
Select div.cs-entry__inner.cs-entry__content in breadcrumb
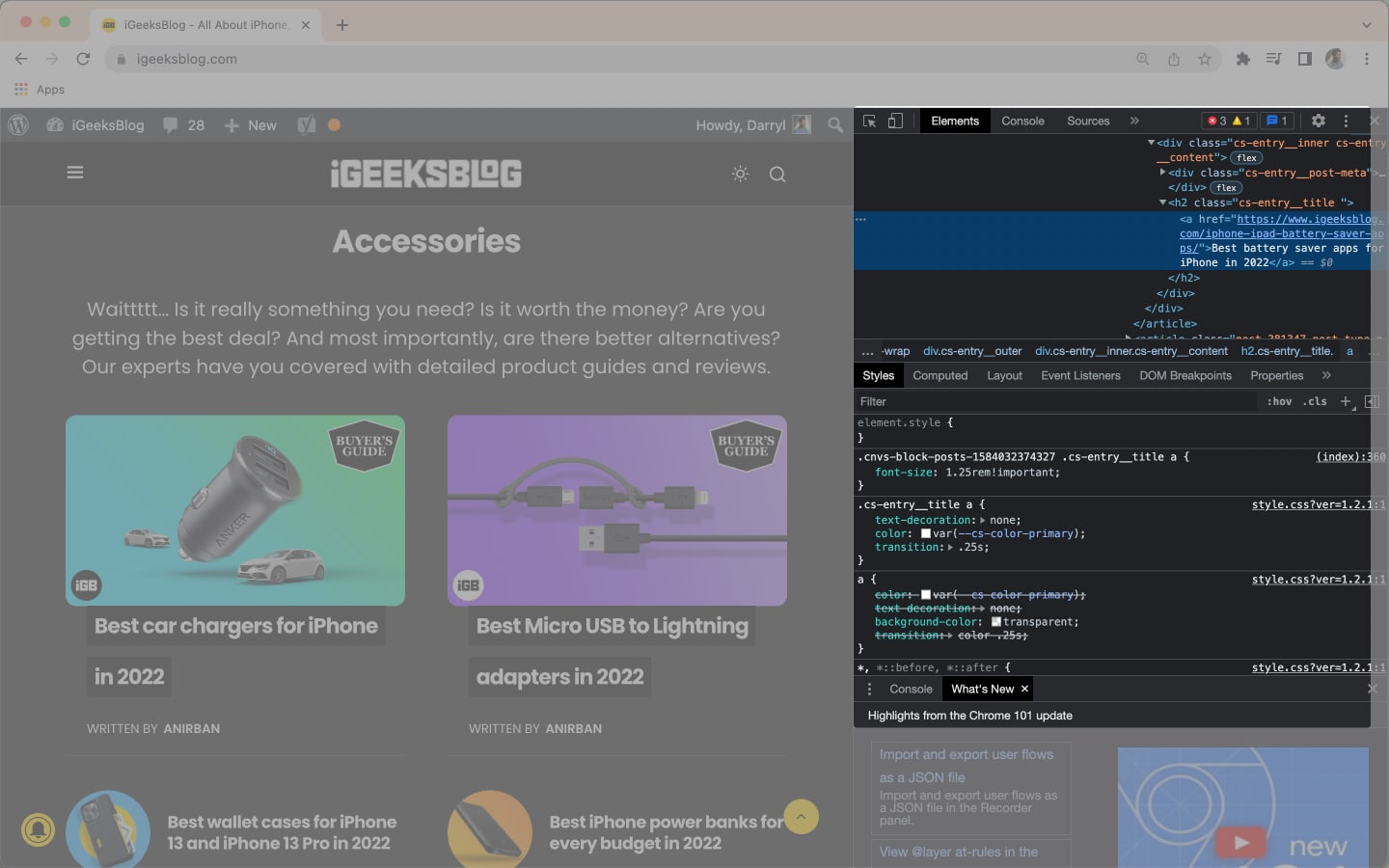(x=1131, y=351)
